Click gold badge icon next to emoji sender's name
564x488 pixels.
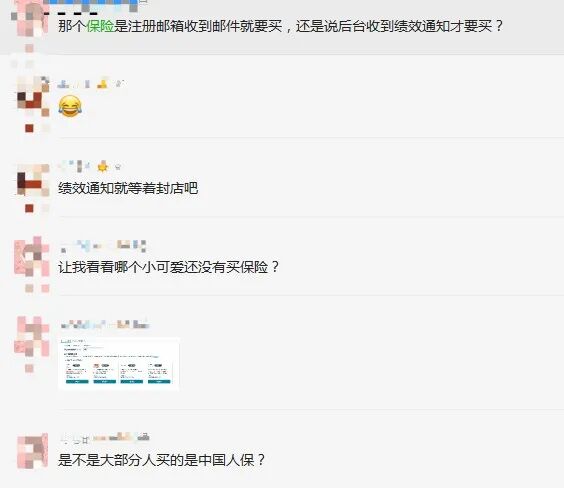(103, 83)
